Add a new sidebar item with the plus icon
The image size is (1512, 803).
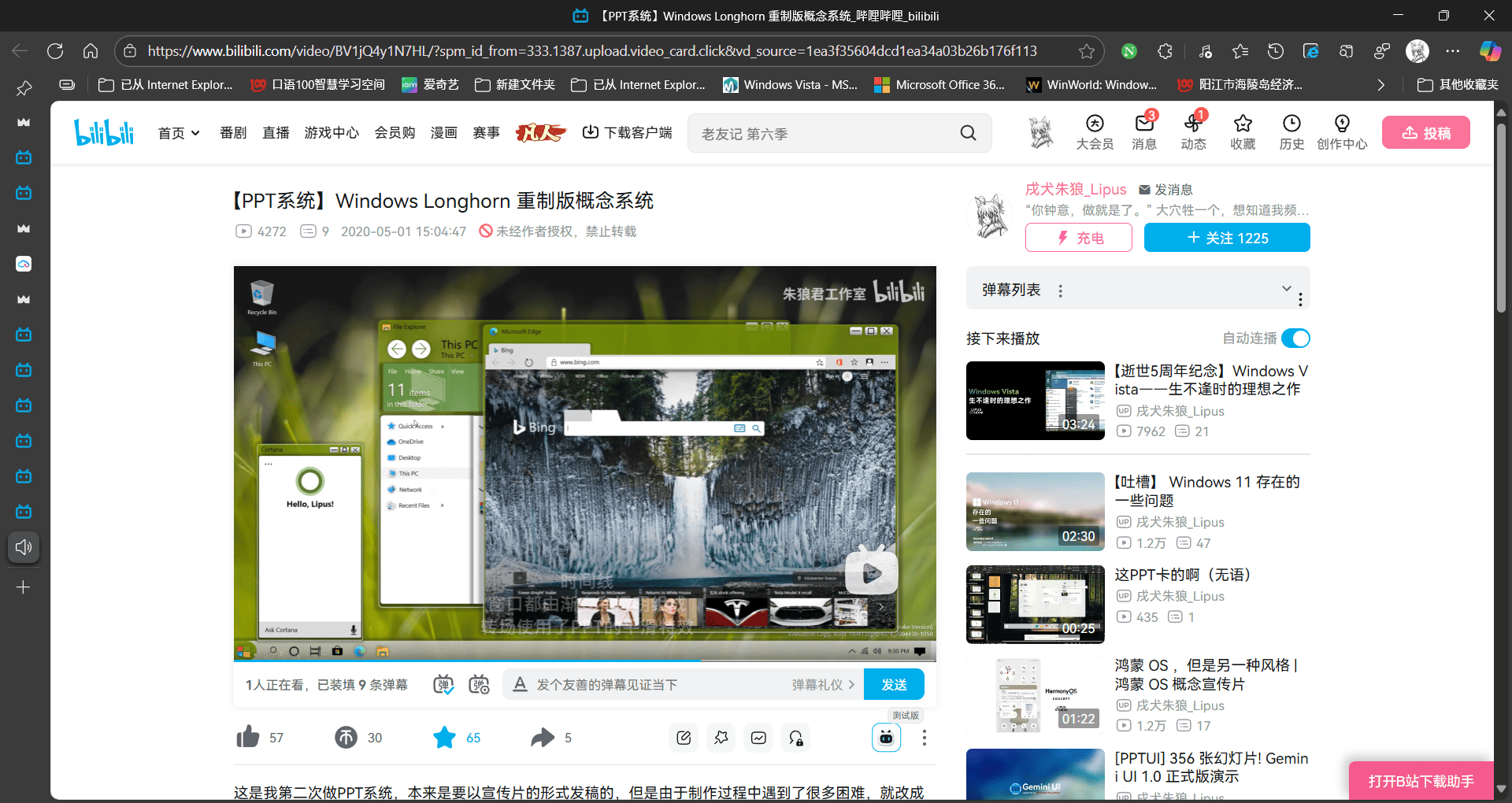pyautogui.click(x=24, y=587)
